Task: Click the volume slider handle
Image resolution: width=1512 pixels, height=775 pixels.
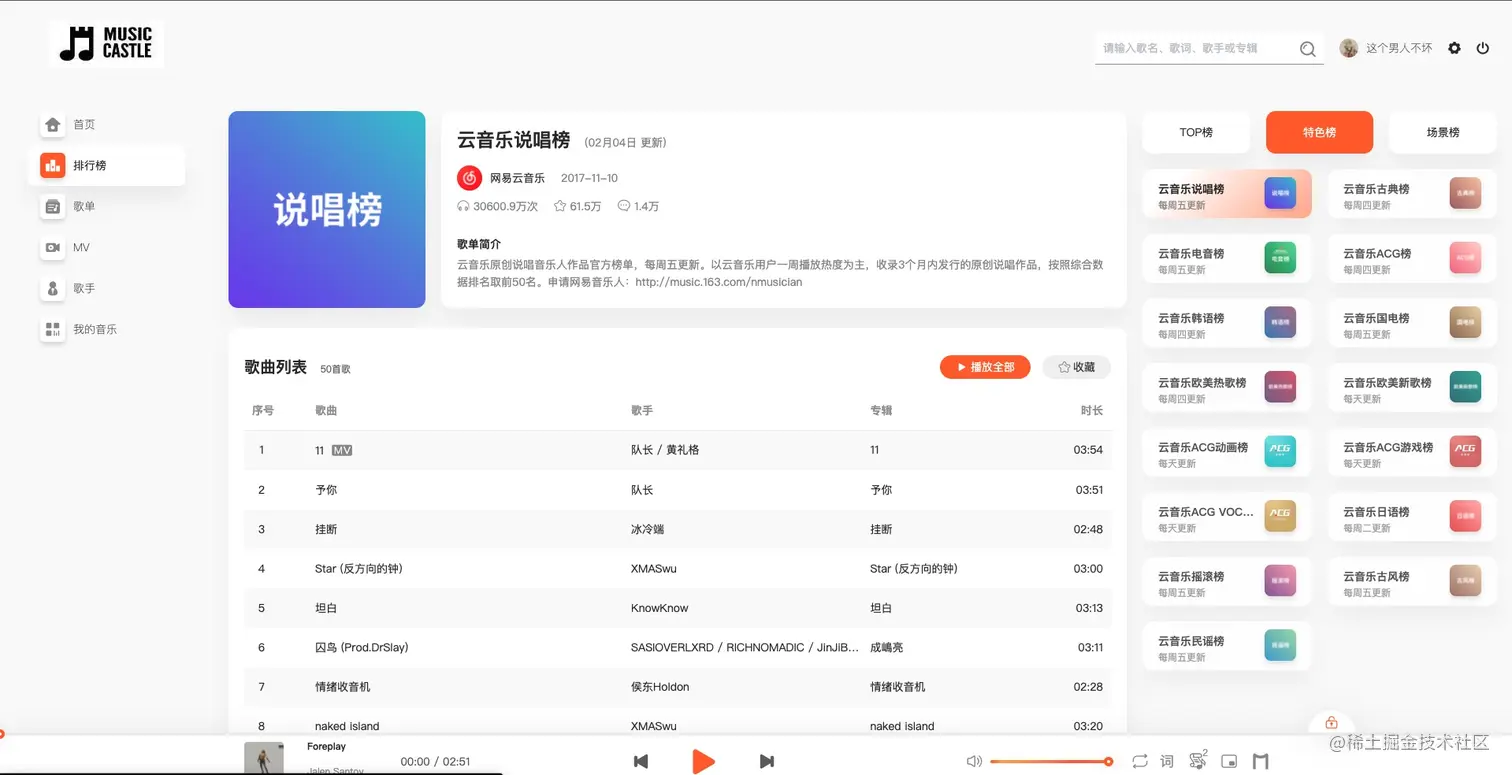Action: 1109,762
